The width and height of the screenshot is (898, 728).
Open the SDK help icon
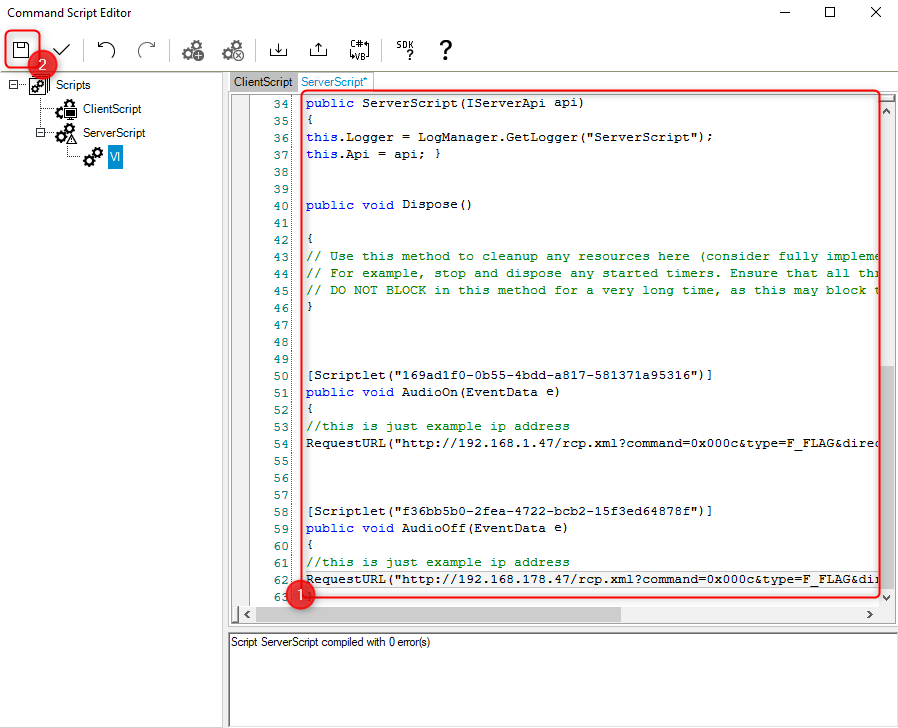point(405,49)
